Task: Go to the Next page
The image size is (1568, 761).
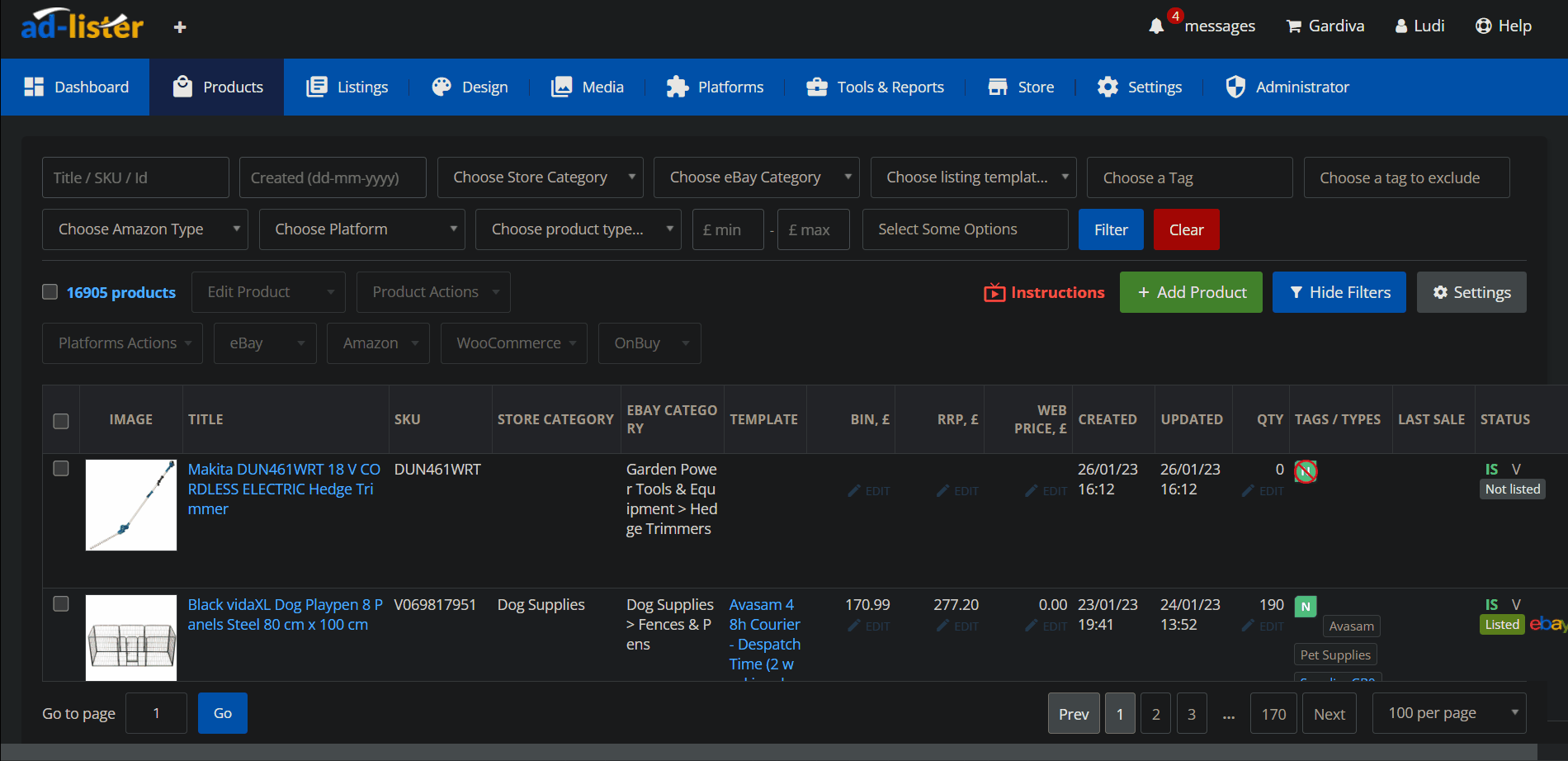Action: pyautogui.click(x=1329, y=713)
